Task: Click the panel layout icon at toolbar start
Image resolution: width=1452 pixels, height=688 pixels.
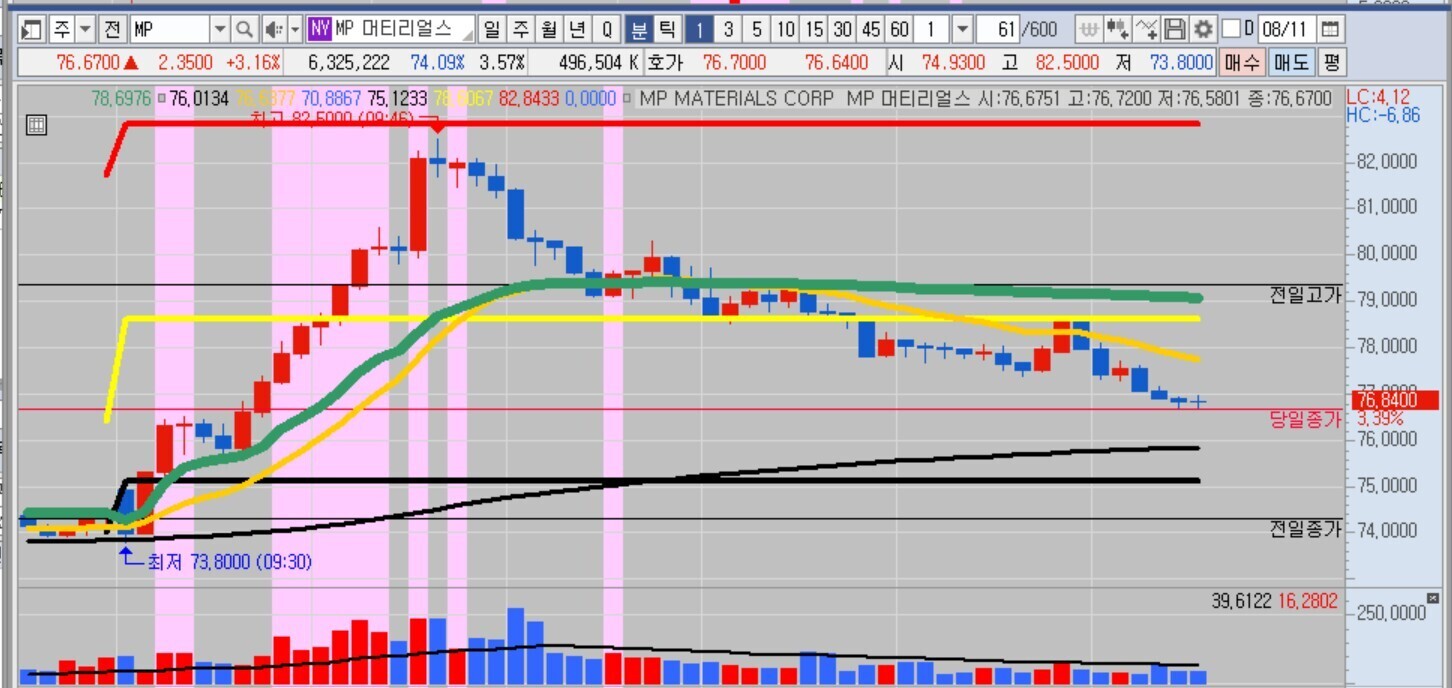Action: coord(31,28)
